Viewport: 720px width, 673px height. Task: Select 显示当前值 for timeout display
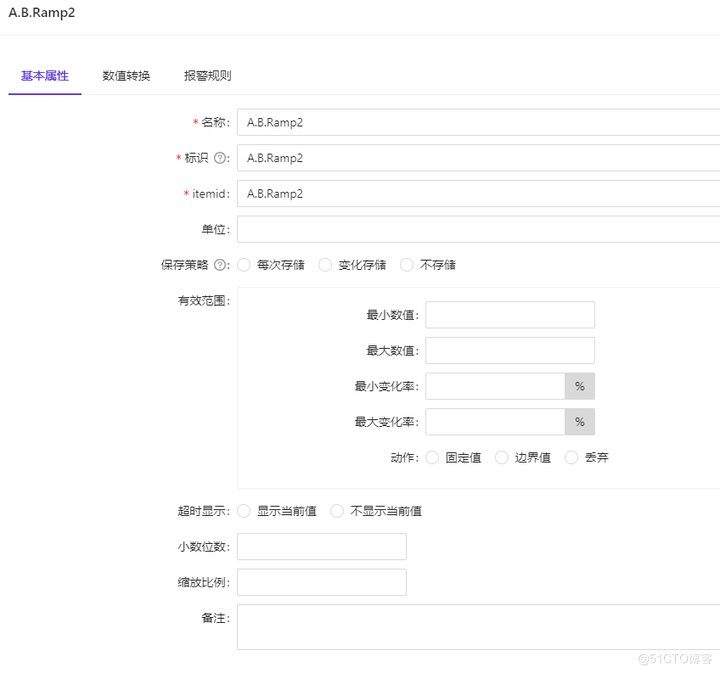coord(244,511)
